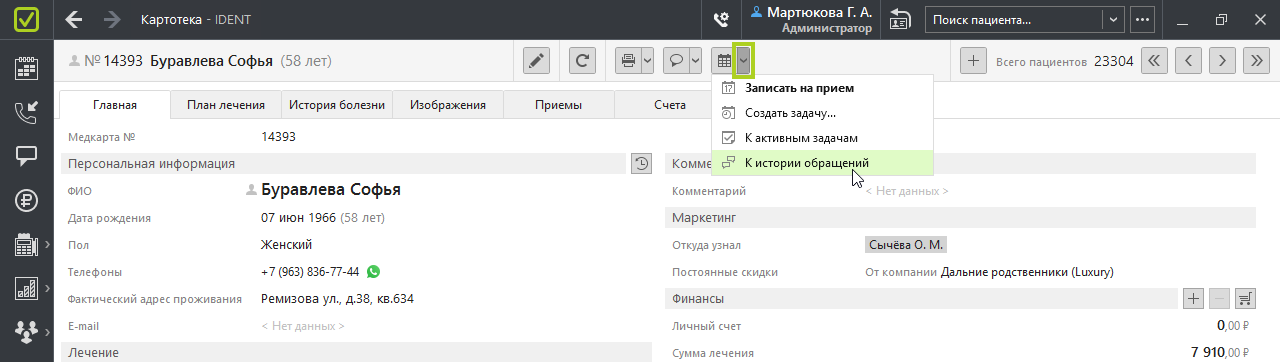Viewport: 1280px width, 362px height.
Task: Click the IDENT green checkmark logo
Action: click(27, 20)
